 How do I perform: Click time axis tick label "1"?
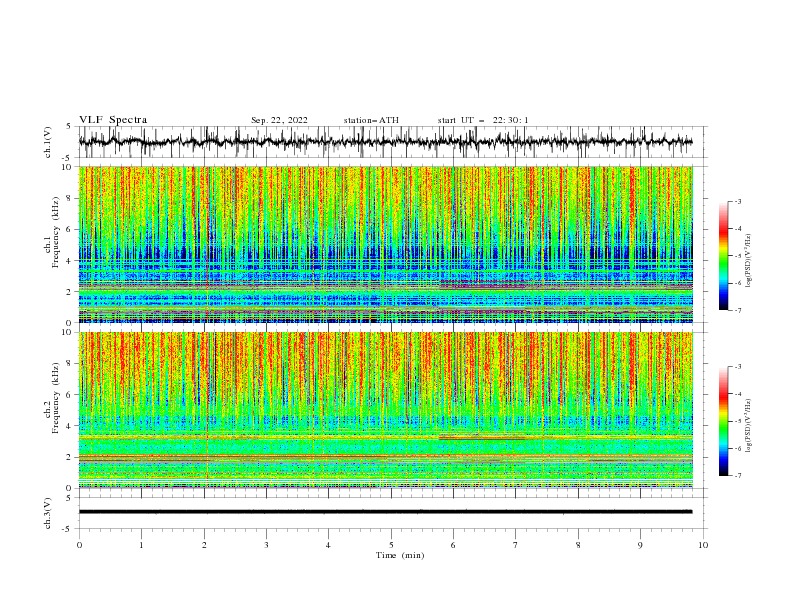click(141, 545)
